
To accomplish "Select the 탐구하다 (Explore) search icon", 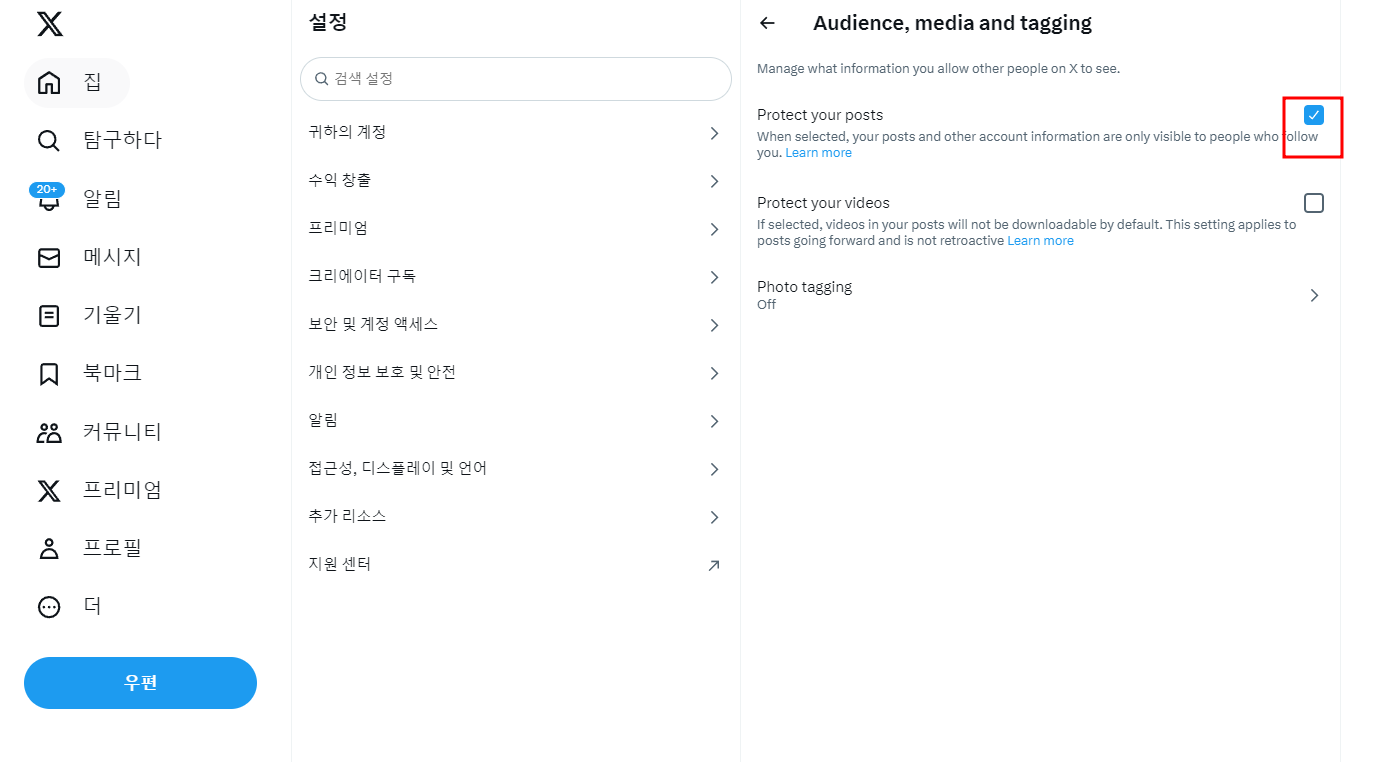I will click(x=48, y=140).
